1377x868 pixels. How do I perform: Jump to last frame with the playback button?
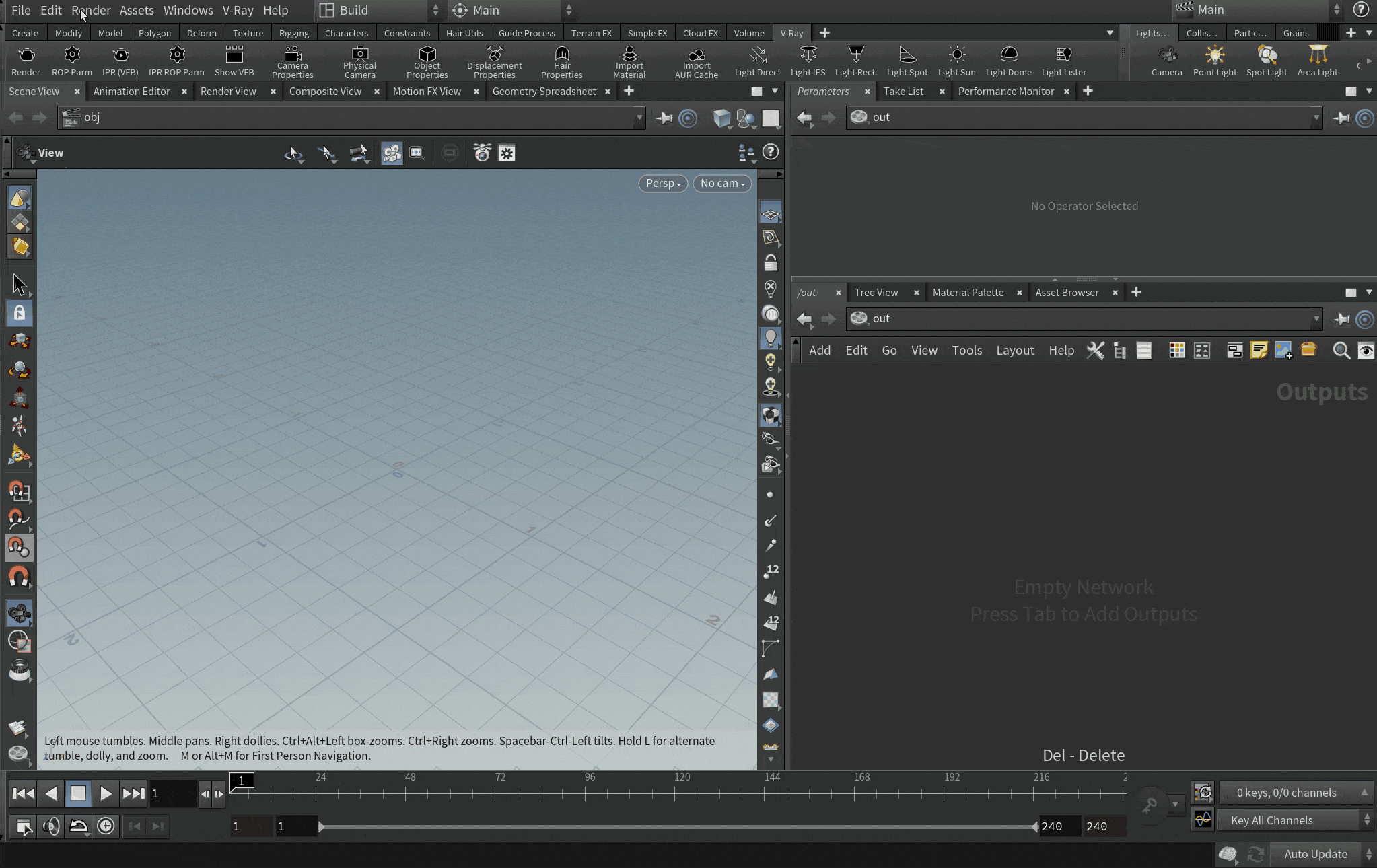coord(133,793)
